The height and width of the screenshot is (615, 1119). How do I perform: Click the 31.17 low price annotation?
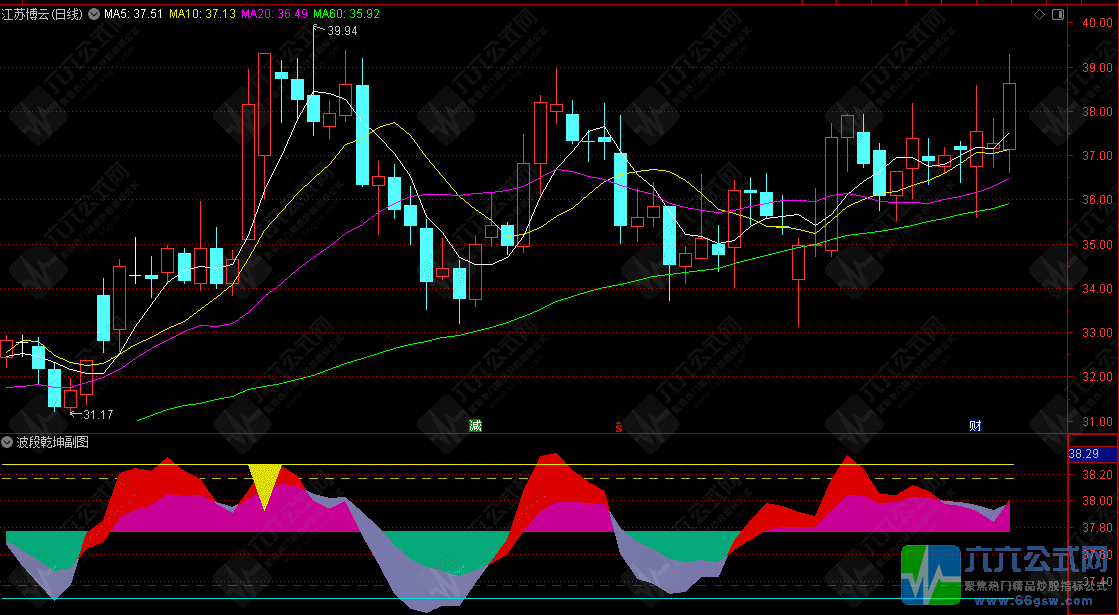pyautogui.click(x=98, y=415)
